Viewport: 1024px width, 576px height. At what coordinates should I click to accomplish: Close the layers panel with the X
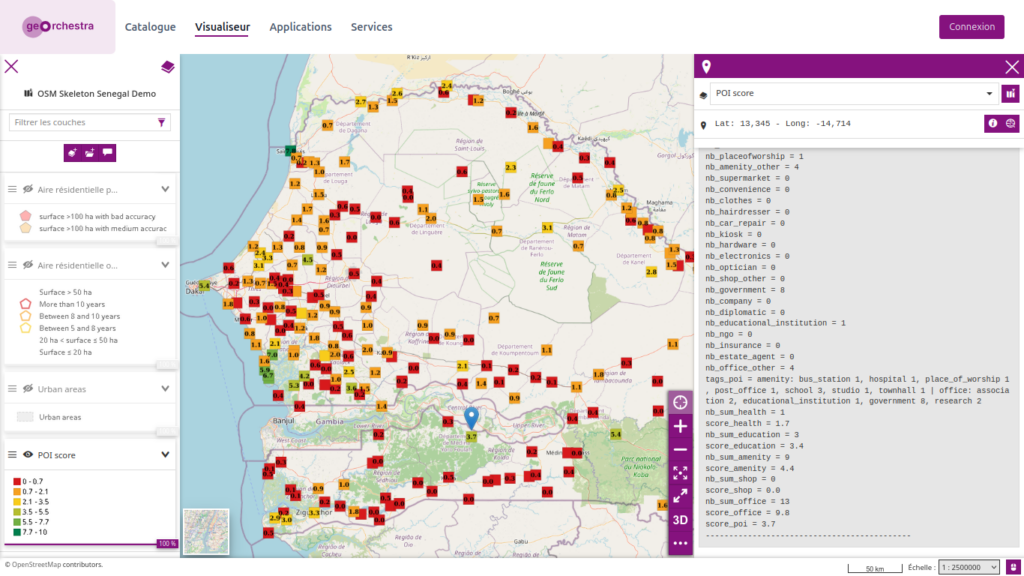[x=11, y=67]
